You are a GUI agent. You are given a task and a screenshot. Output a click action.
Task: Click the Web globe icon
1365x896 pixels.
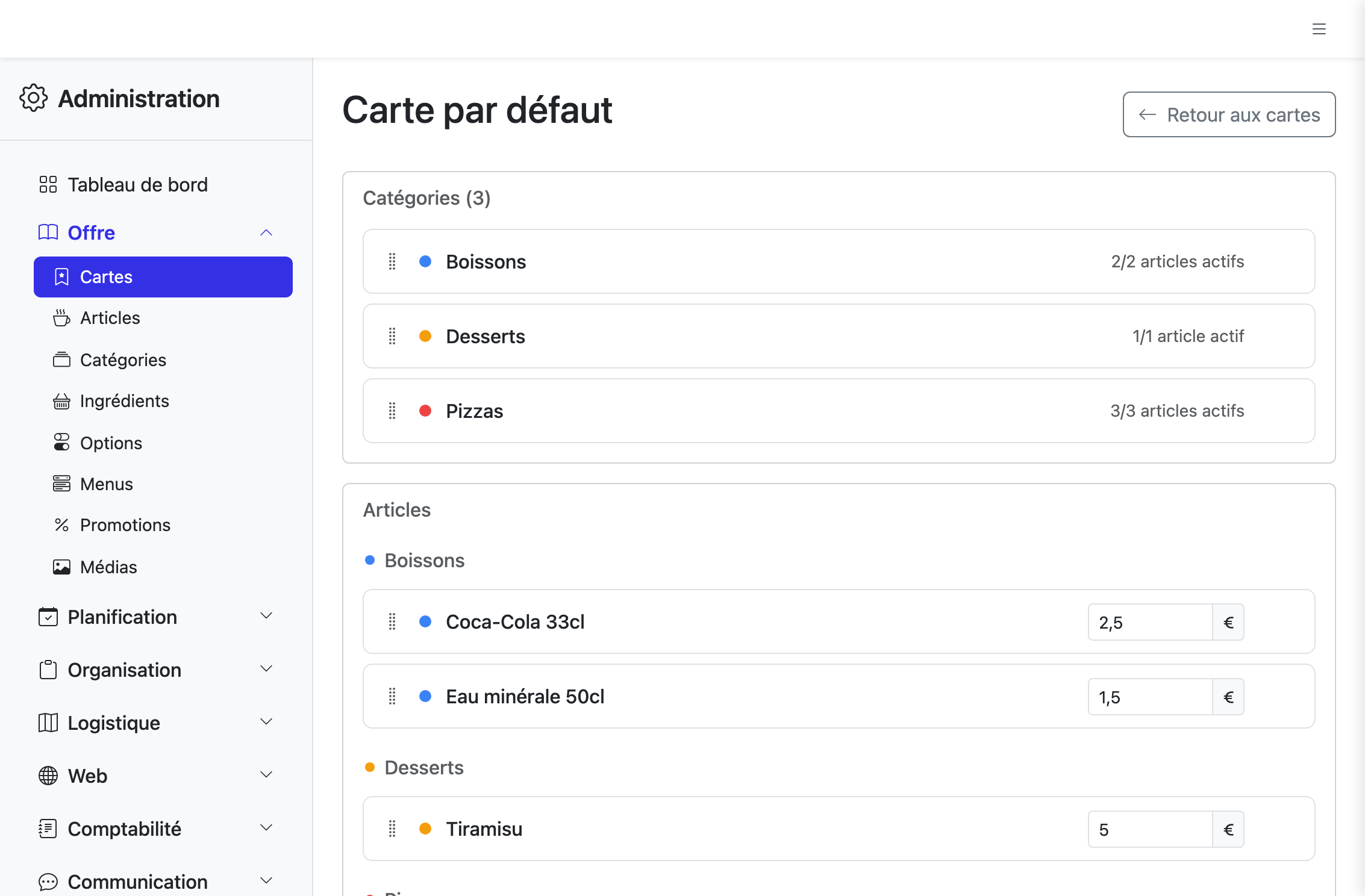[x=48, y=776]
